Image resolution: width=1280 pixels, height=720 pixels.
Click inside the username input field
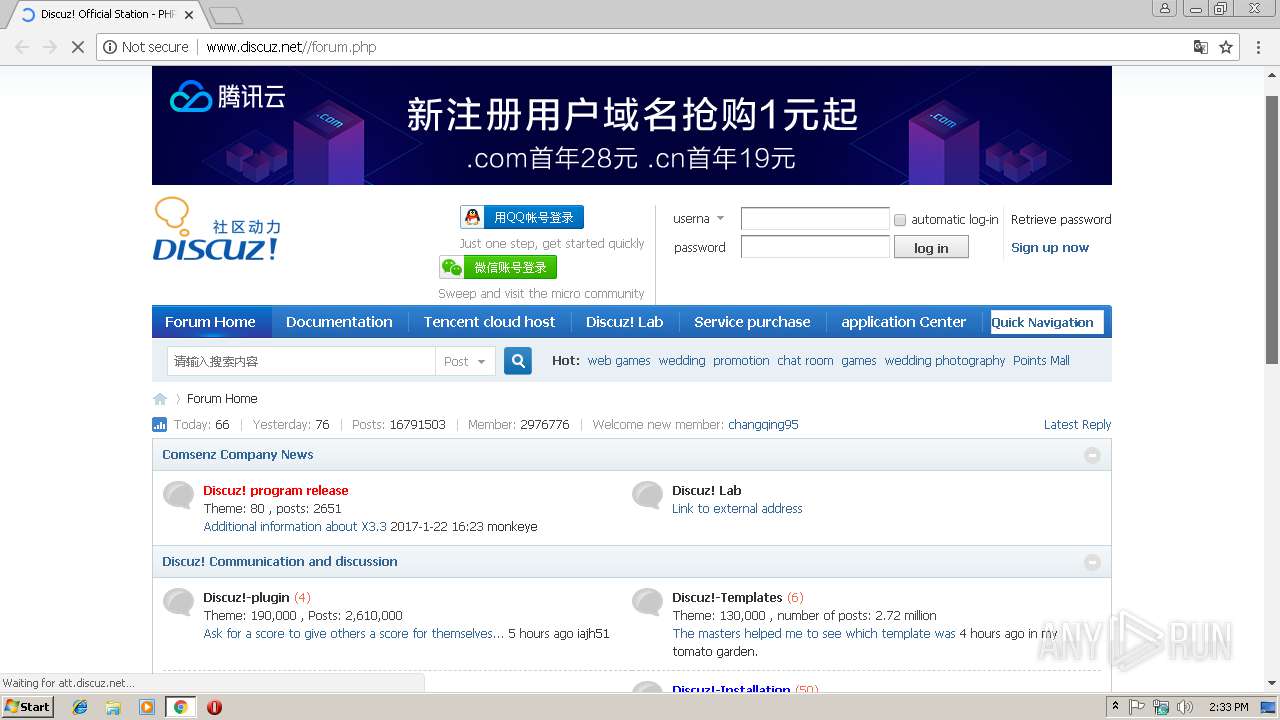click(x=815, y=219)
